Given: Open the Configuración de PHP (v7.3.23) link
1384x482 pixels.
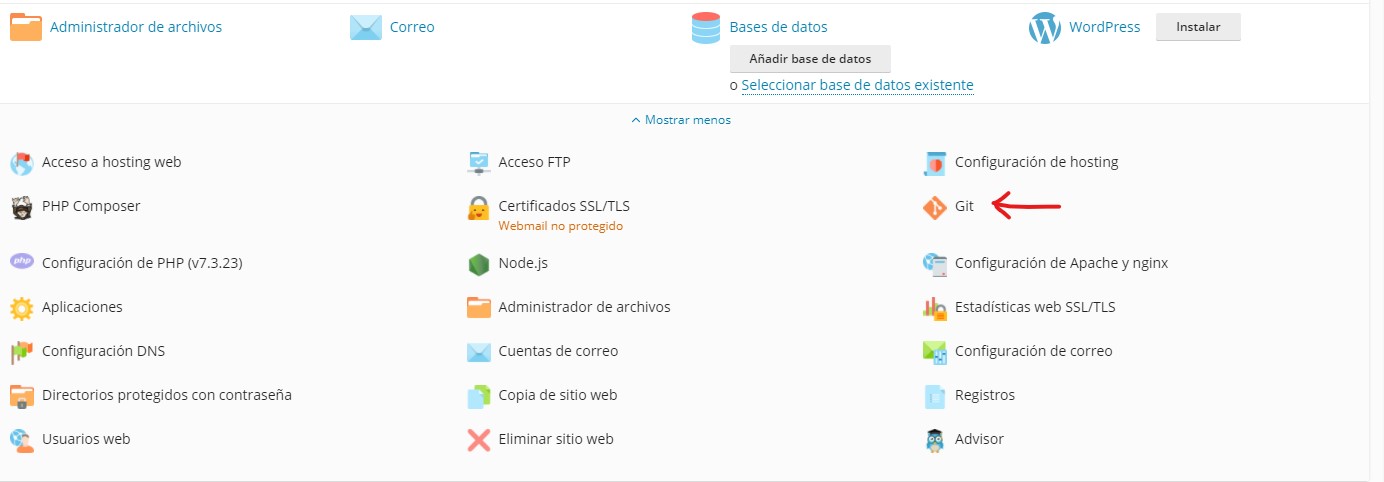Looking at the screenshot, I should click(x=142, y=264).
